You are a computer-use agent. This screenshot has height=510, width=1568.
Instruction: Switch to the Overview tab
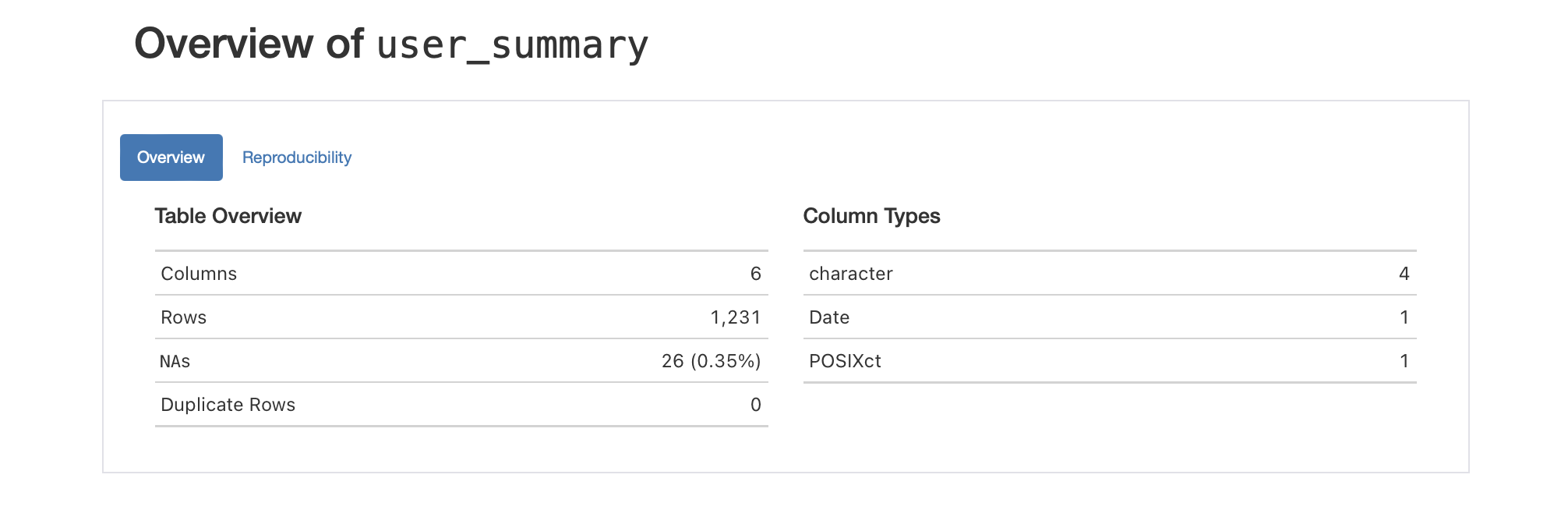[x=171, y=158]
